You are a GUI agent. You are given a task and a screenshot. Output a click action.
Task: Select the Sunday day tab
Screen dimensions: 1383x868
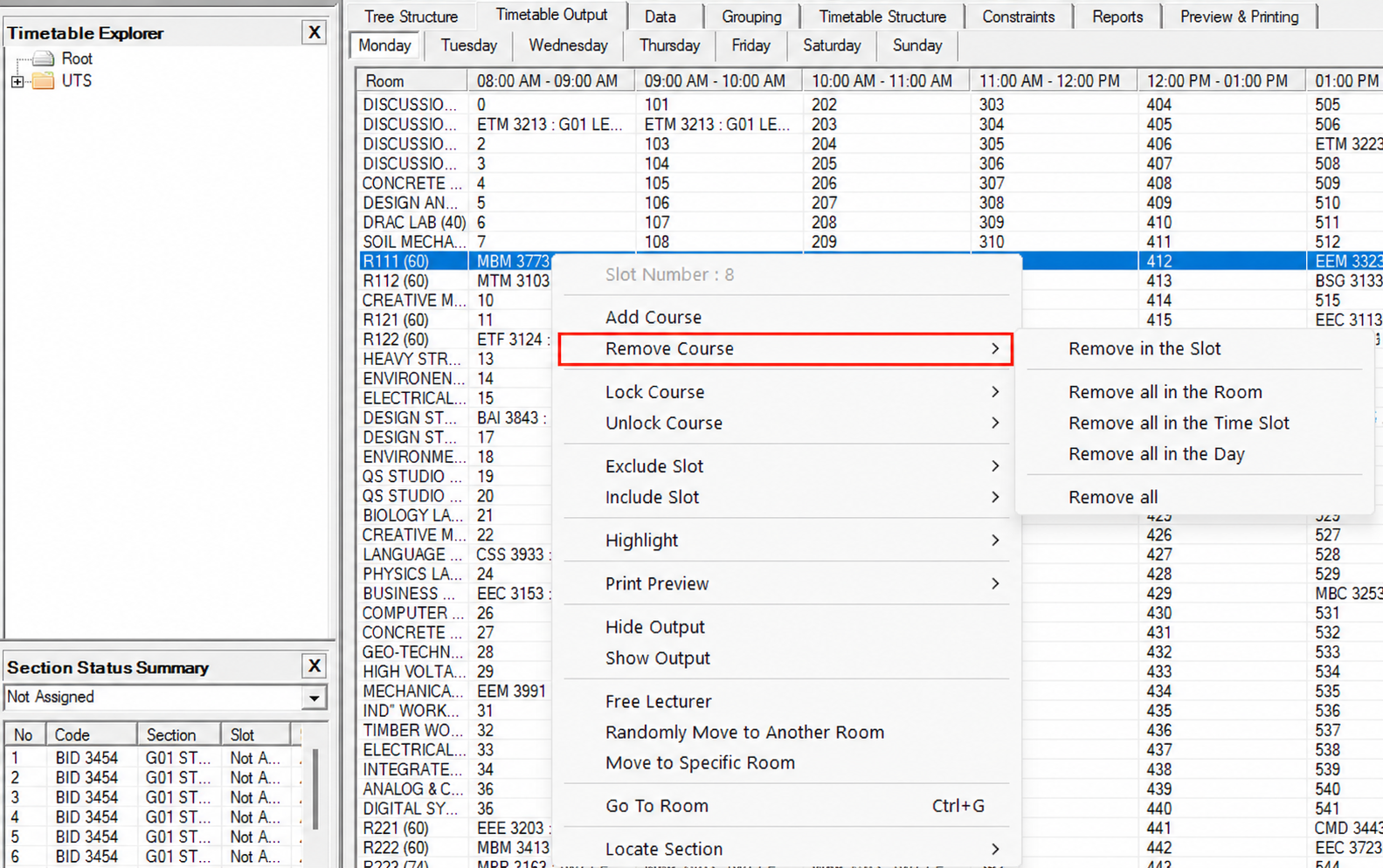click(x=917, y=45)
